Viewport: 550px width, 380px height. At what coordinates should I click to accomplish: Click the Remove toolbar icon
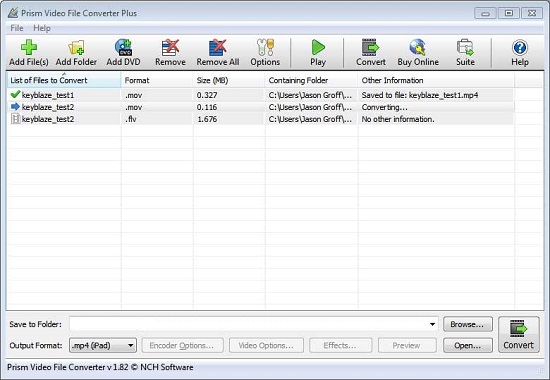(x=170, y=53)
